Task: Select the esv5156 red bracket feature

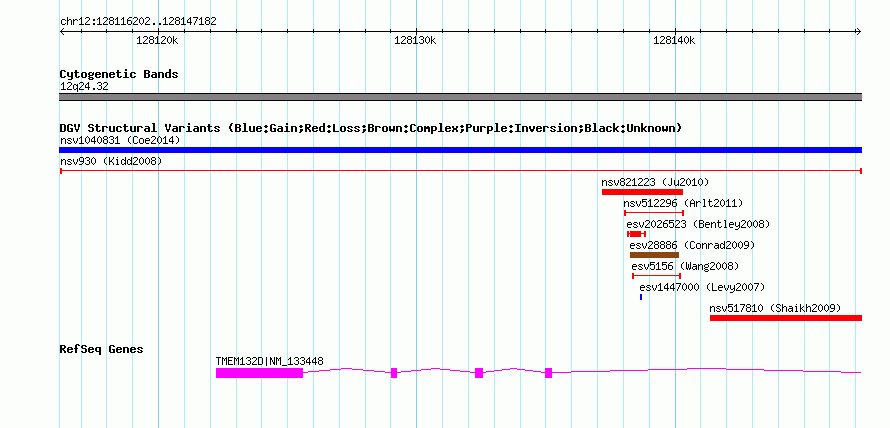Action: pyautogui.click(x=656, y=276)
